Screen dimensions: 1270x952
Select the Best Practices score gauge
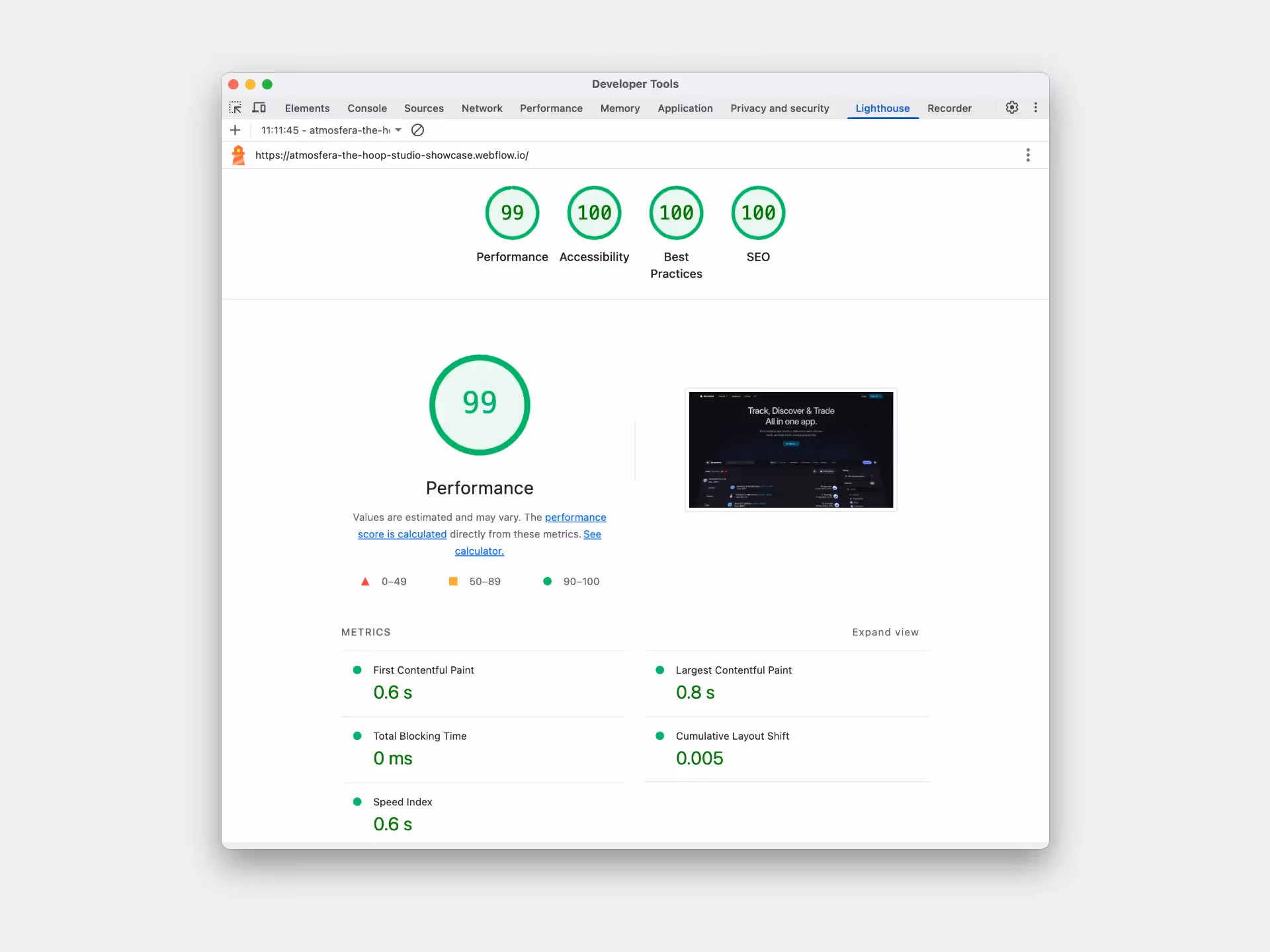676,213
